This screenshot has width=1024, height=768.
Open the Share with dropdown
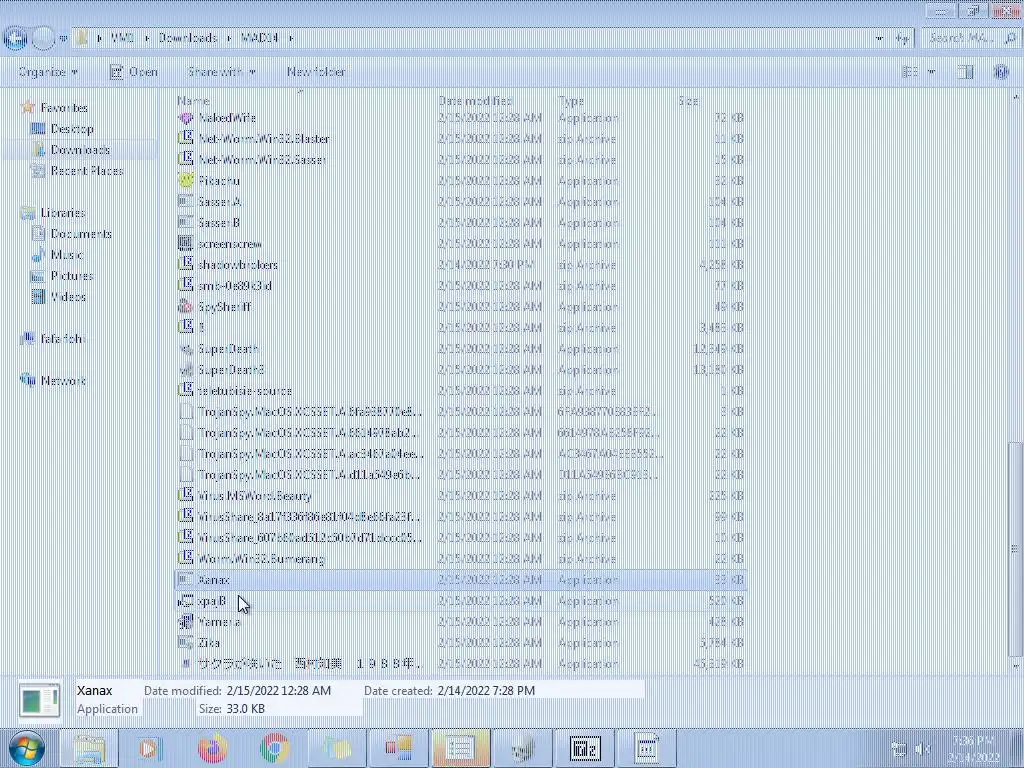point(221,72)
